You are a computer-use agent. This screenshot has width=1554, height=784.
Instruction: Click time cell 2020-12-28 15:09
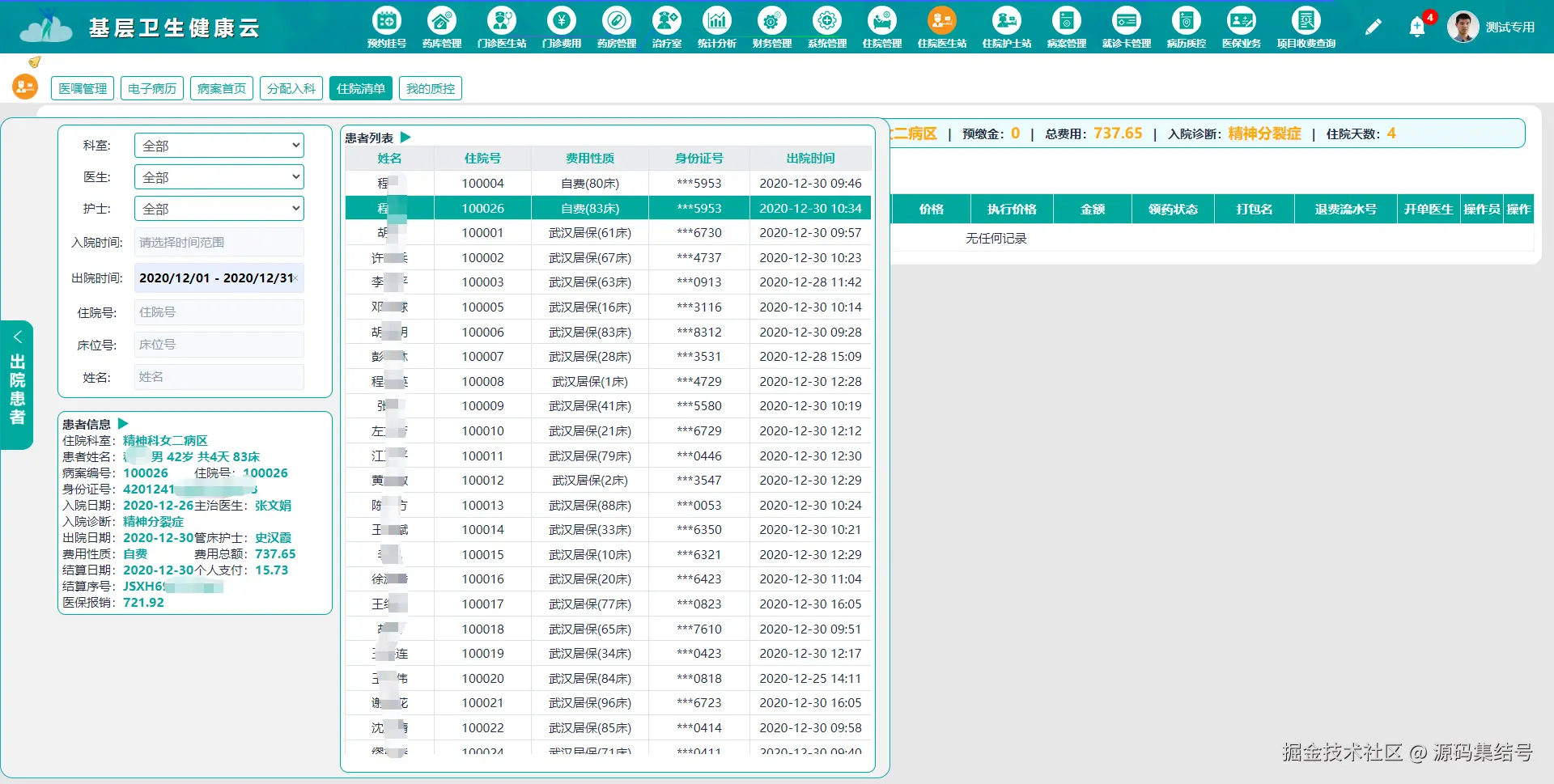point(810,357)
